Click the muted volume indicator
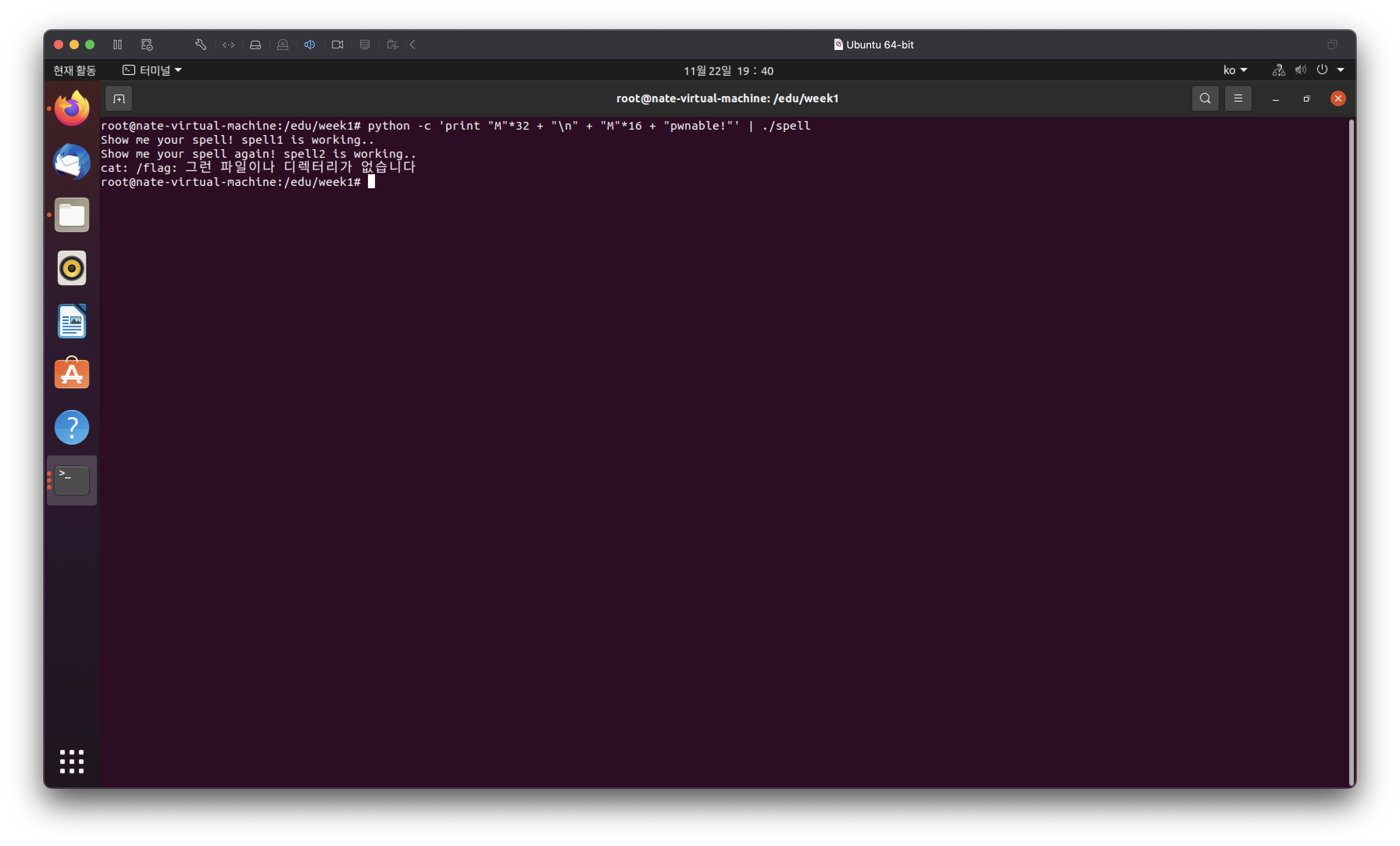Viewport: 1400px width, 846px height. tap(1300, 70)
